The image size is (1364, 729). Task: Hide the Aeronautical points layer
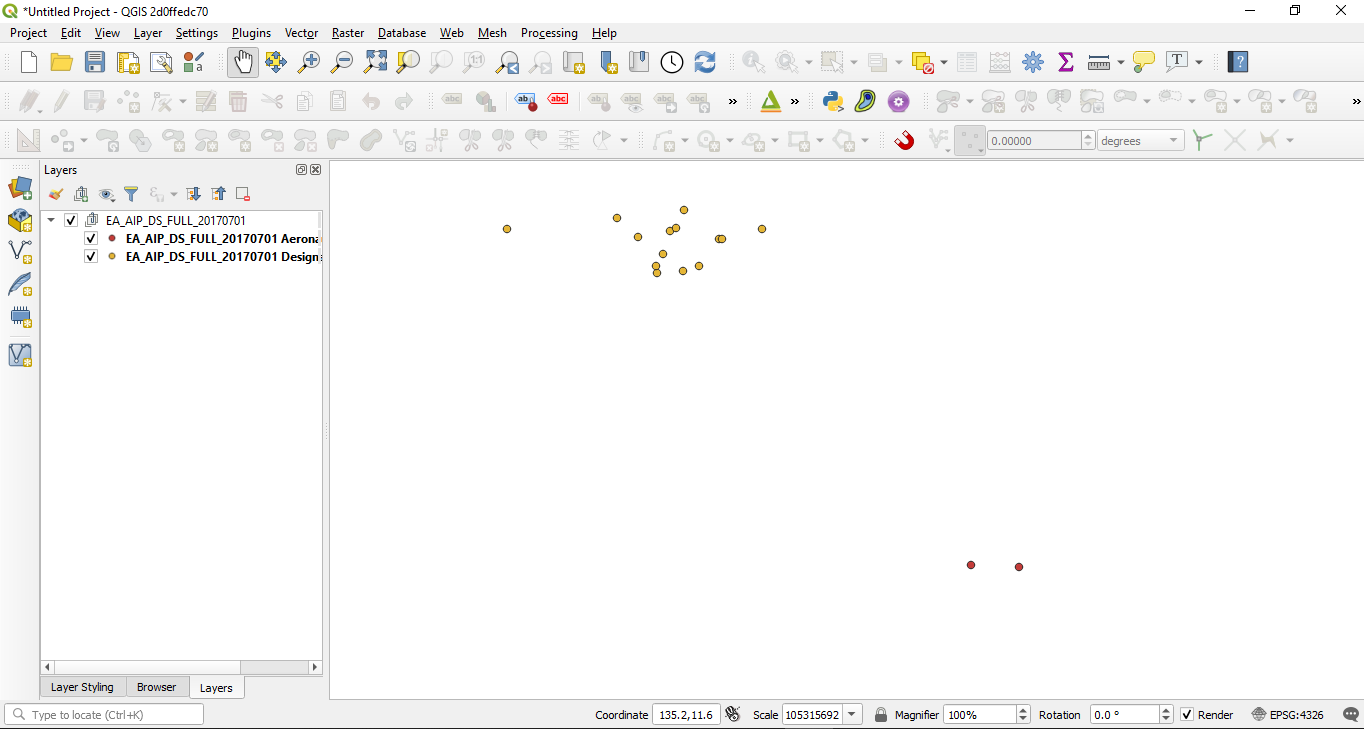pos(90,238)
